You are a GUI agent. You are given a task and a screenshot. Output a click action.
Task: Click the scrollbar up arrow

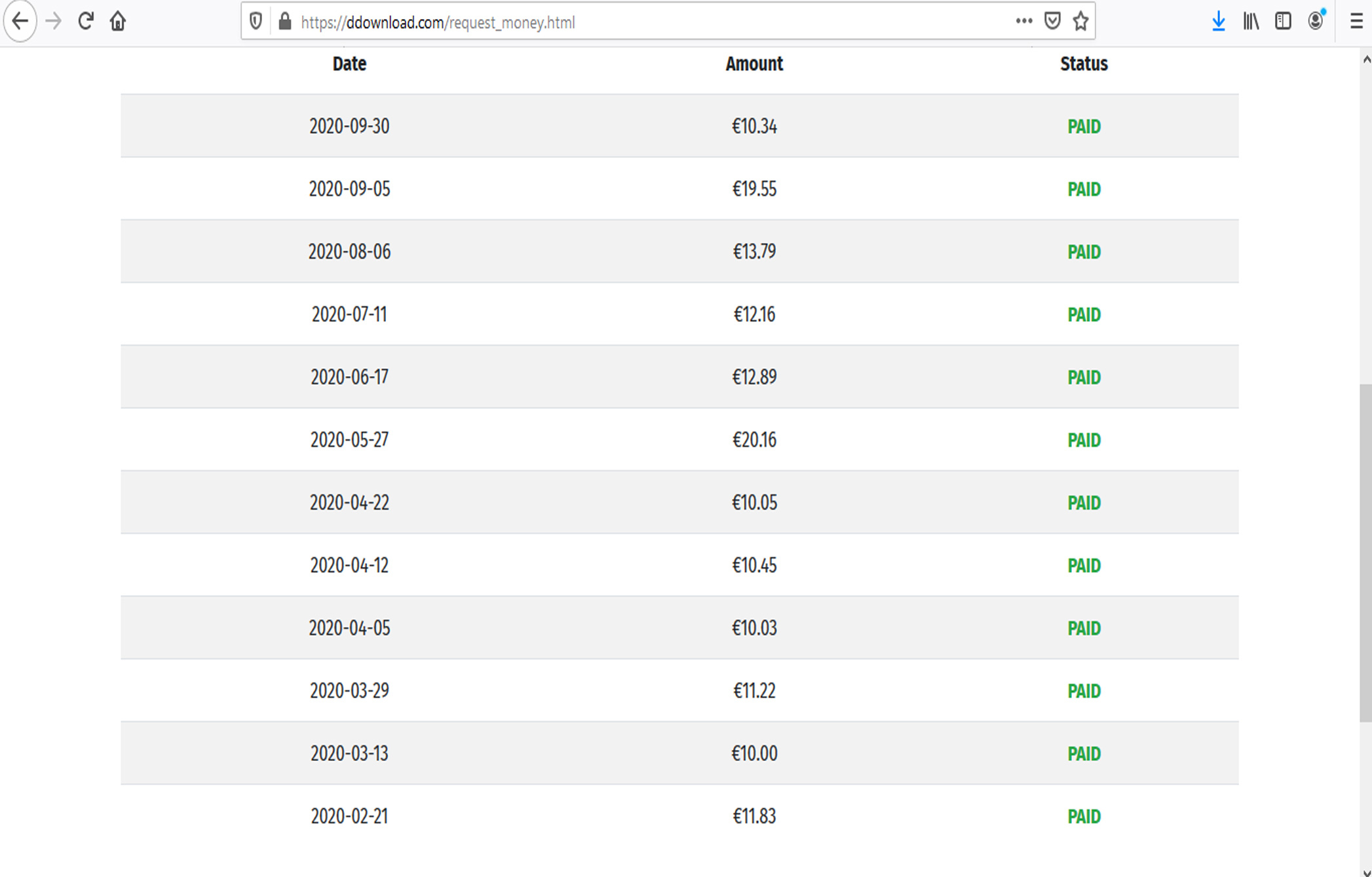(1366, 60)
